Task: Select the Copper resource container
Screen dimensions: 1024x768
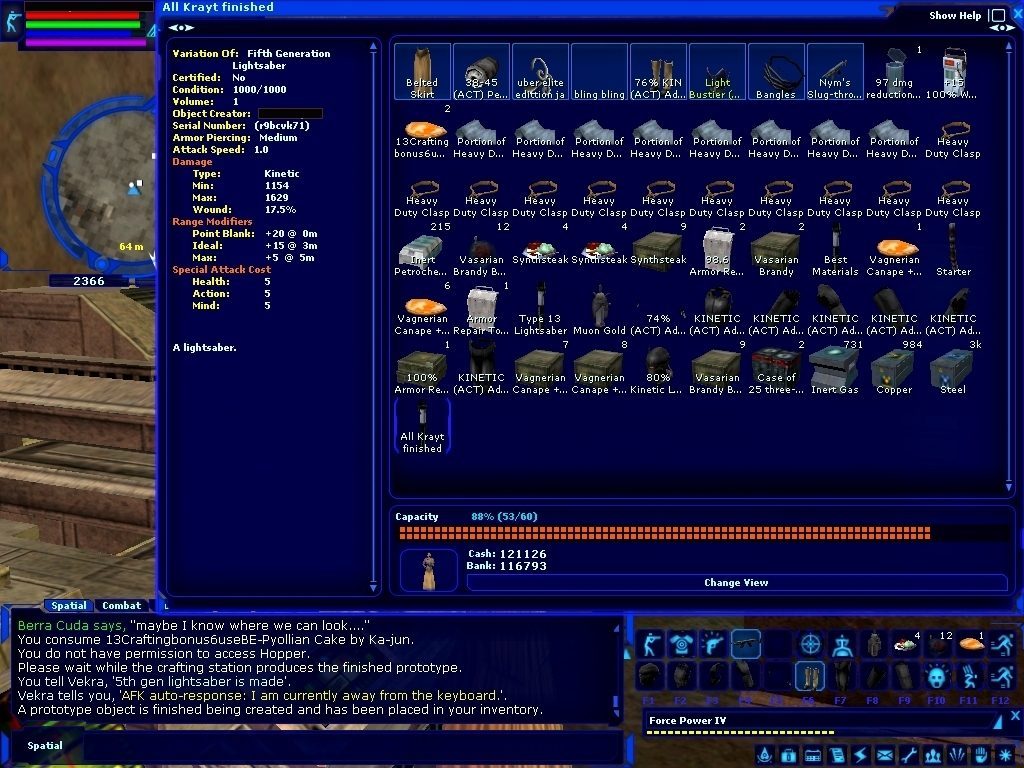Action: click(894, 370)
